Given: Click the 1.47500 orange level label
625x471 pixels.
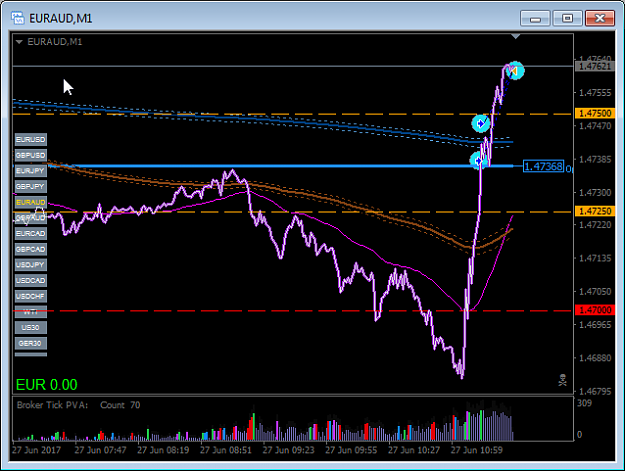Looking at the screenshot, I should [595, 113].
